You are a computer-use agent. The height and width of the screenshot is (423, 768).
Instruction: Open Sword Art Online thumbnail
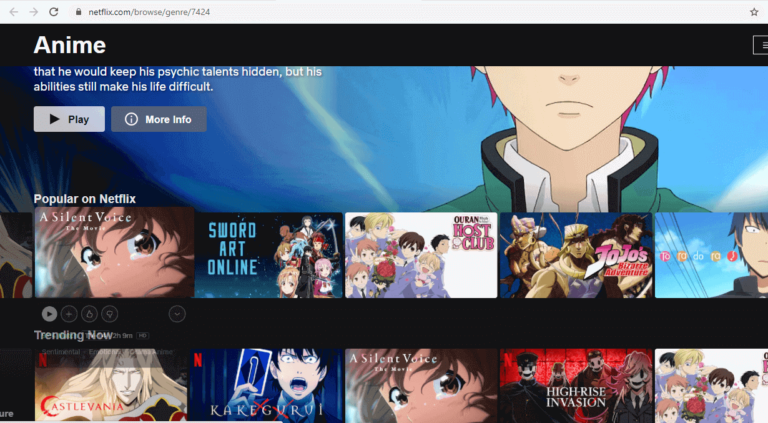(269, 255)
